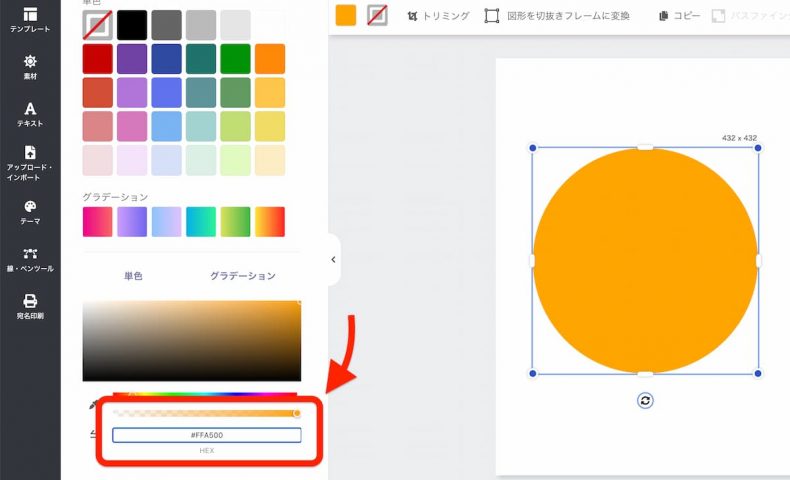Open the 素材 materials panel
Screen dimensions: 790x480
(30, 67)
